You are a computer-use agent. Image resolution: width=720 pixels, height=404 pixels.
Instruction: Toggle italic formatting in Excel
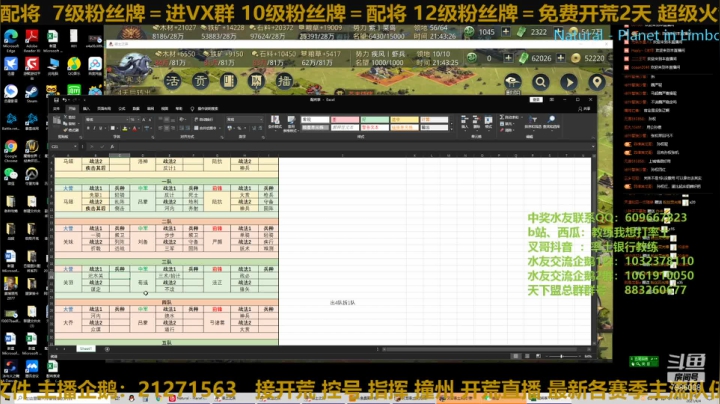pos(94,128)
